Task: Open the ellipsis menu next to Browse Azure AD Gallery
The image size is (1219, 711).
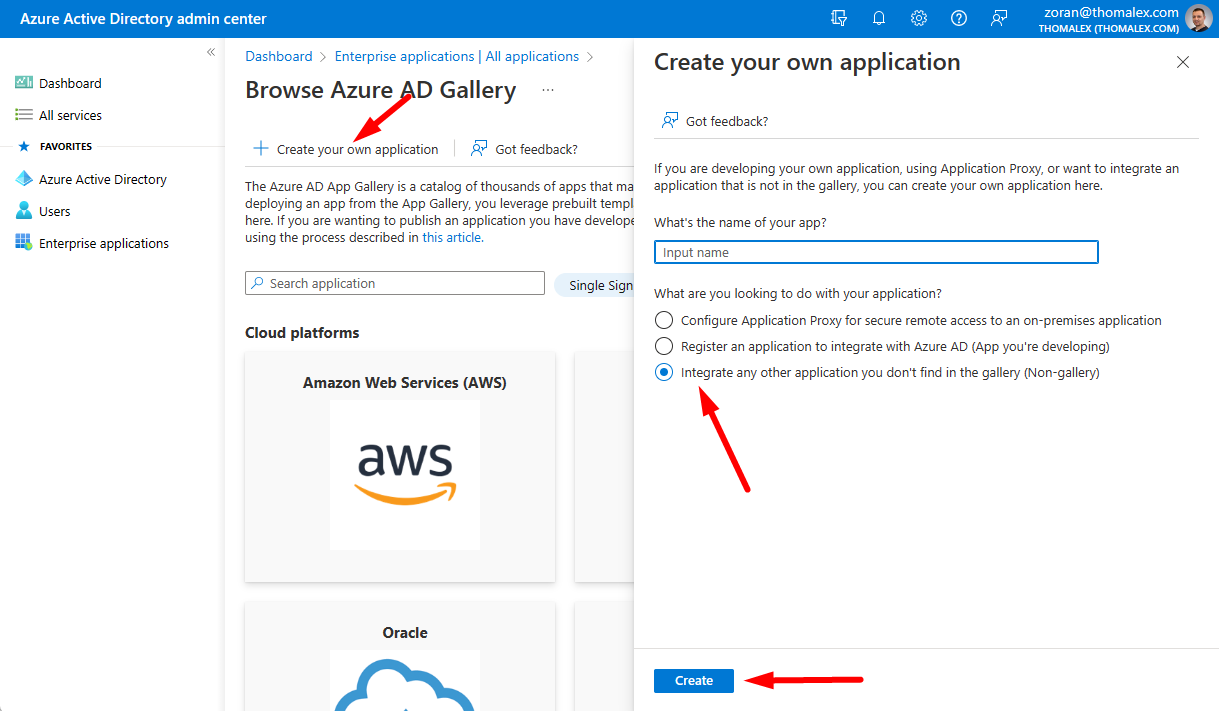Action: [548, 90]
